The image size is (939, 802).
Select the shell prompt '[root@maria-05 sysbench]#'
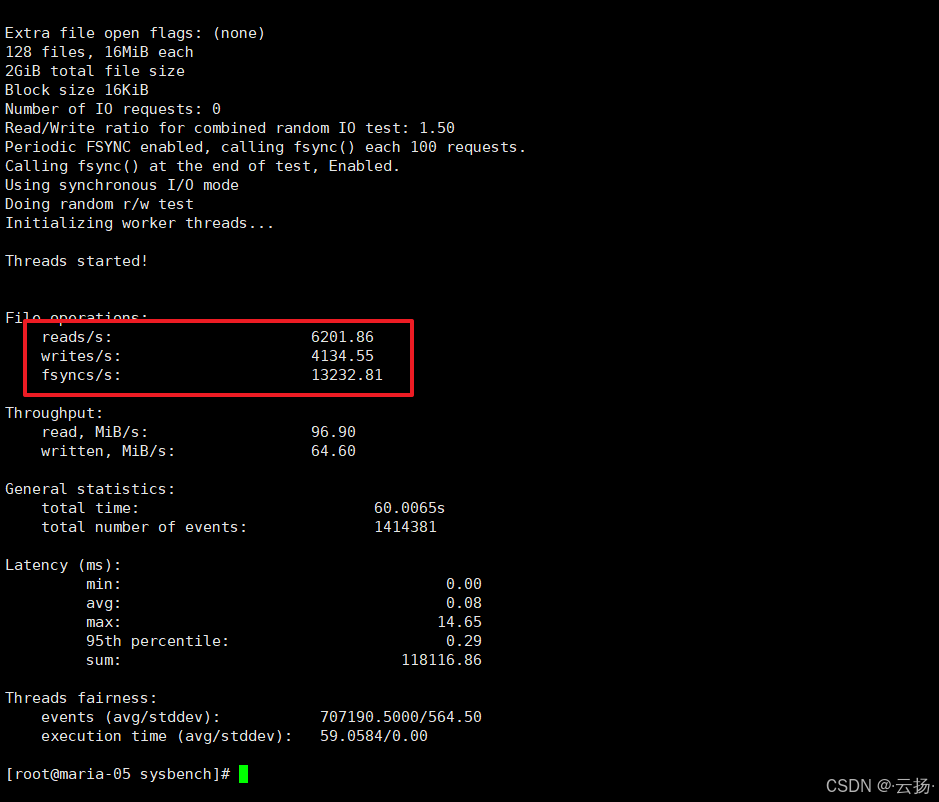[117, 774]
